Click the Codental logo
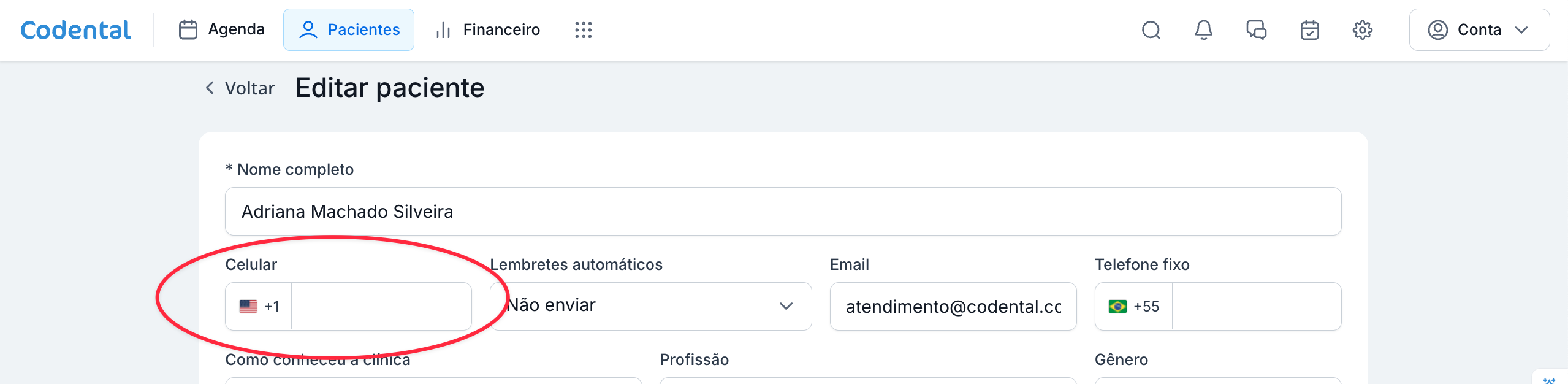The height and width of the screenshot is (384, 1568). [x=76, y=30]
